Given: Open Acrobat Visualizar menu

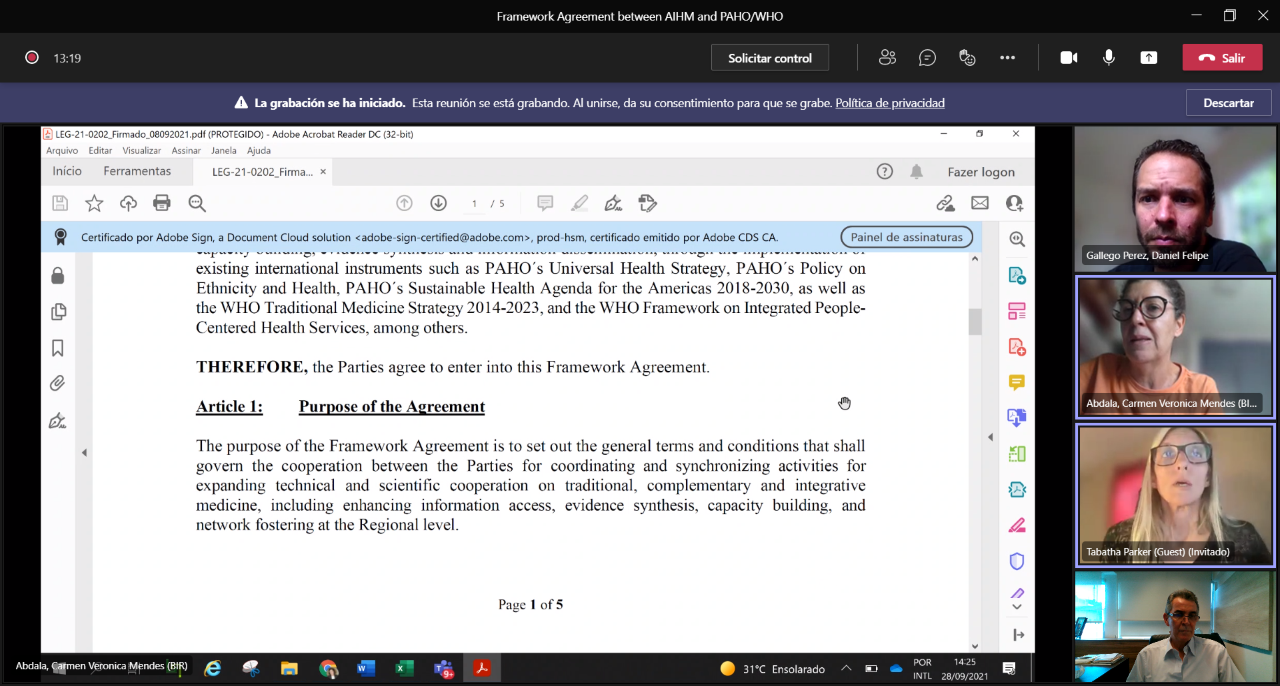Looking at the screenshot, I should point(142,151).
